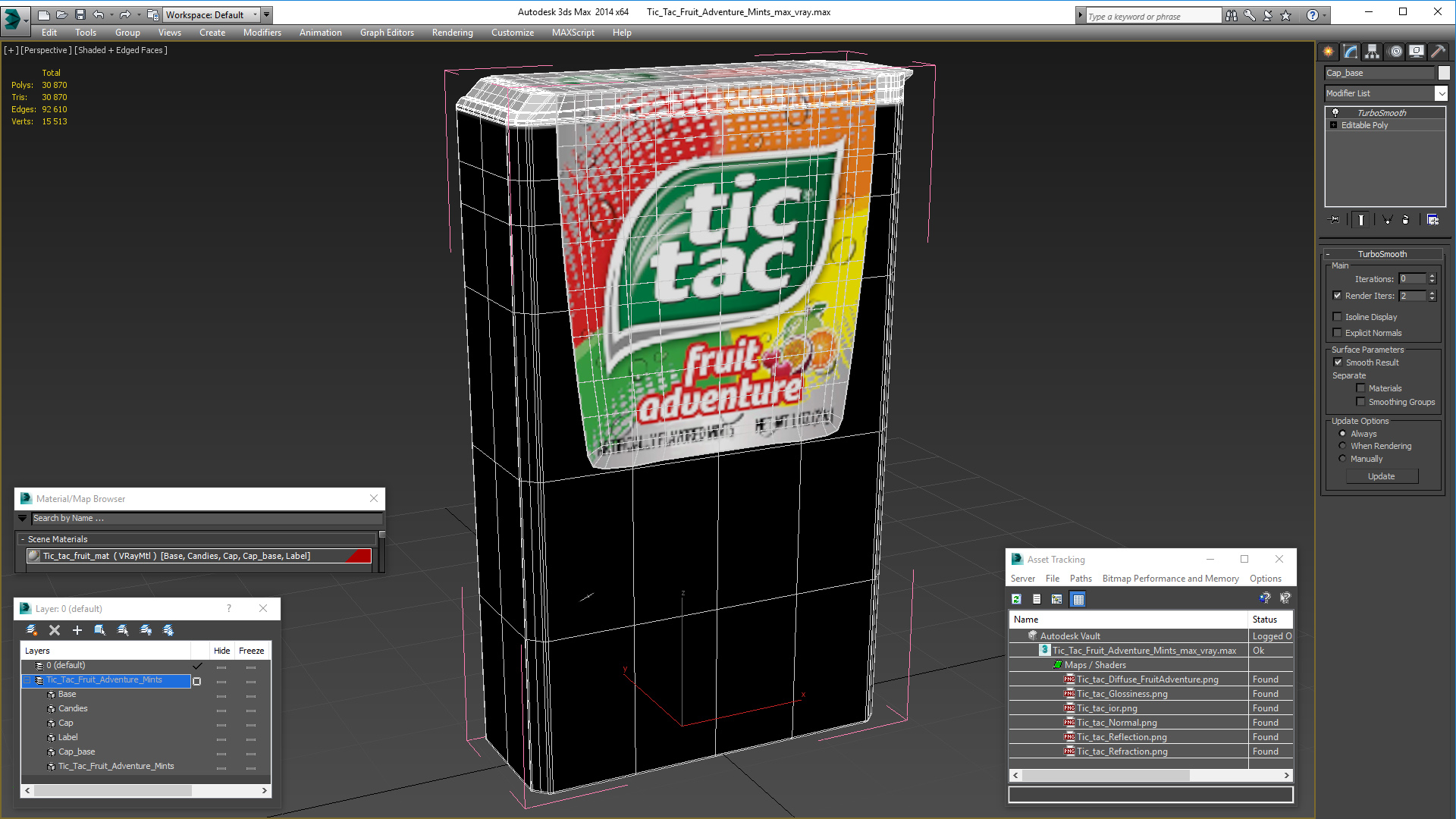
Task: Uncheck Render Iters checkbox
Action: [1338, 296]
